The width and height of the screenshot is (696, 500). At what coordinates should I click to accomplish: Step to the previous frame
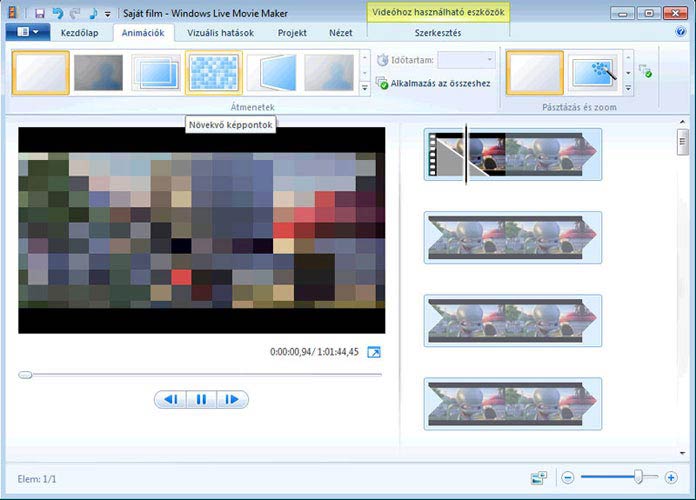[170, 399]
